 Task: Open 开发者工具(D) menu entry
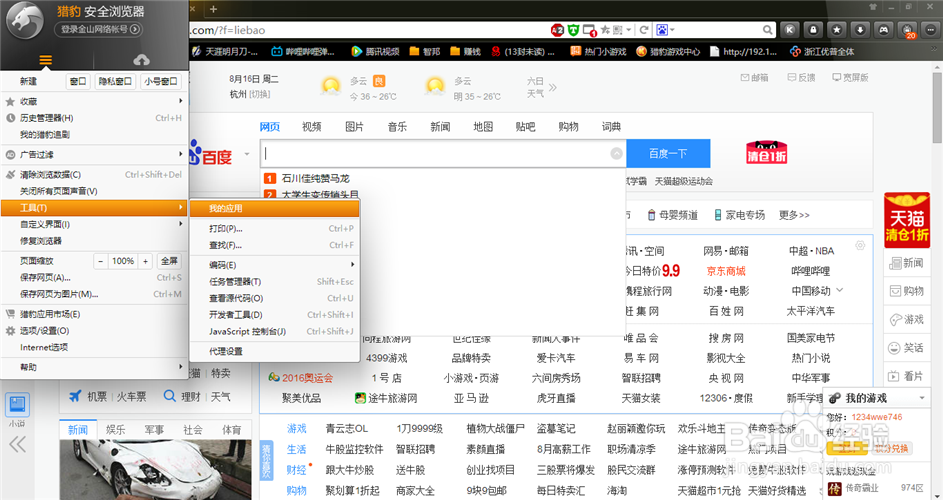[x=274, y=315]
